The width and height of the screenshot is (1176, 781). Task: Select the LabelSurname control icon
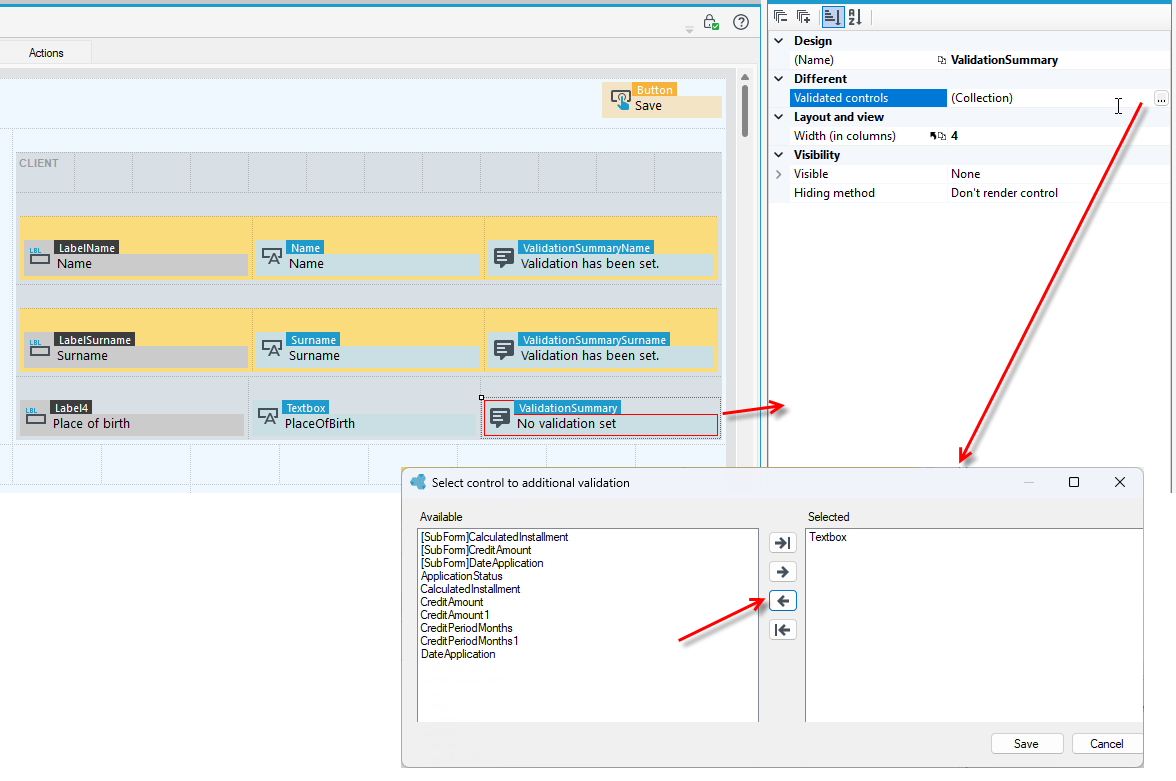[39, 348]
